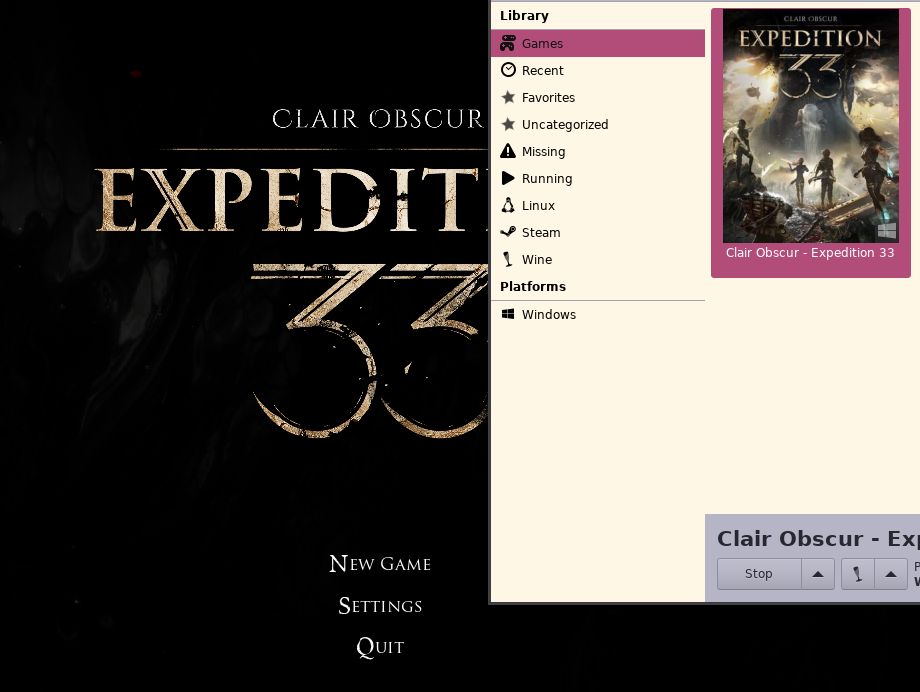This screenshot has width=920, height=692.
Task: Select the Expedition 33 cover art thumbnail
Action: 810,126
